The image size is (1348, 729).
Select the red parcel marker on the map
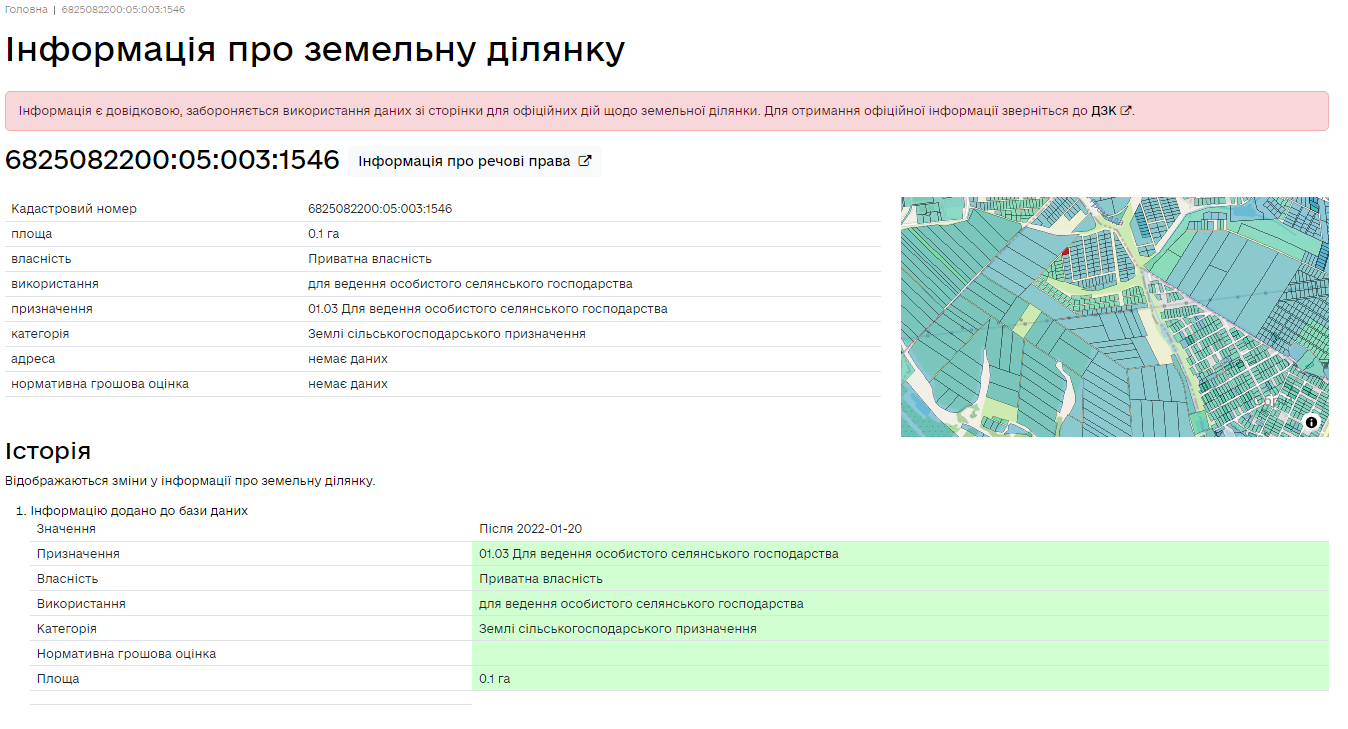tap(1065, 252)
